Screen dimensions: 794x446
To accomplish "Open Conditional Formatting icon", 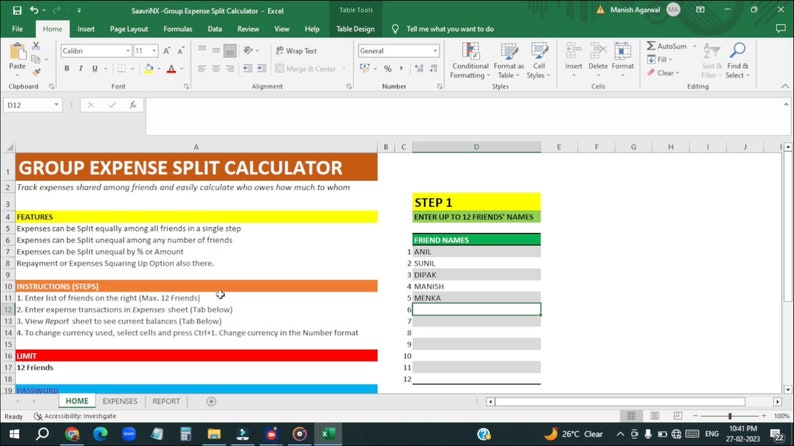I will pos(470,51).
